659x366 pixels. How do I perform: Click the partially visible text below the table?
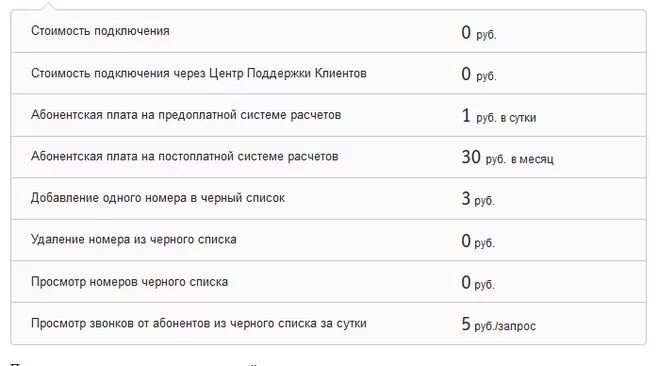(x=134, y=363)
